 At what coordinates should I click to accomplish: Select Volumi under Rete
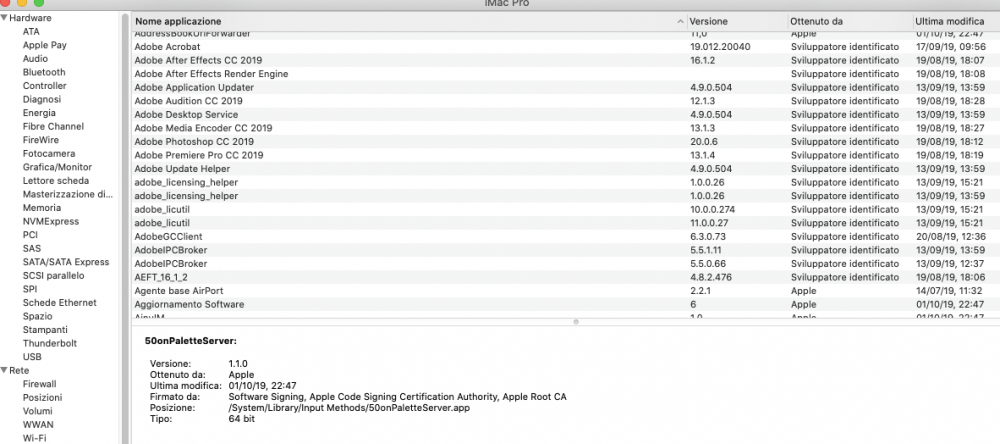click(38, 411)
